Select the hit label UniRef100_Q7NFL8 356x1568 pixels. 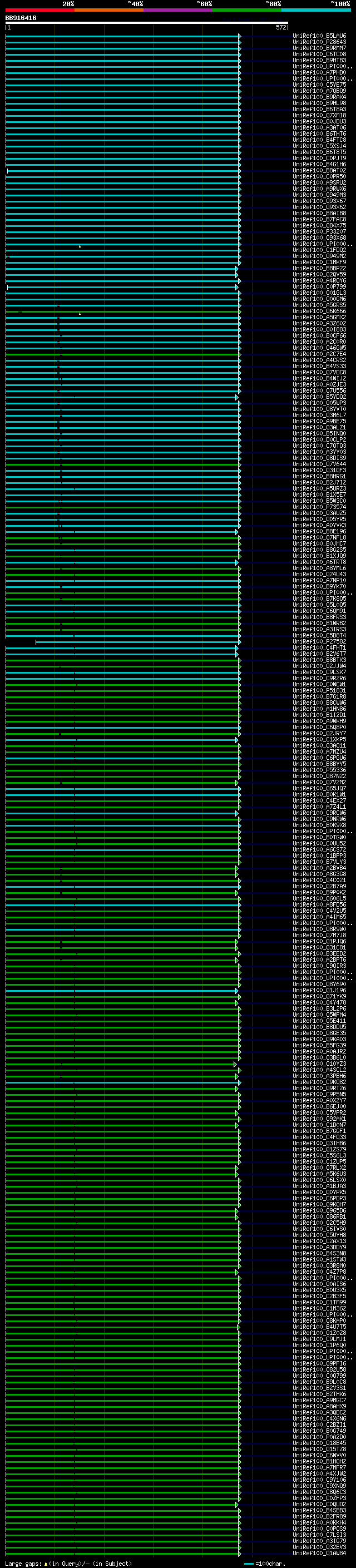(319, 537)
